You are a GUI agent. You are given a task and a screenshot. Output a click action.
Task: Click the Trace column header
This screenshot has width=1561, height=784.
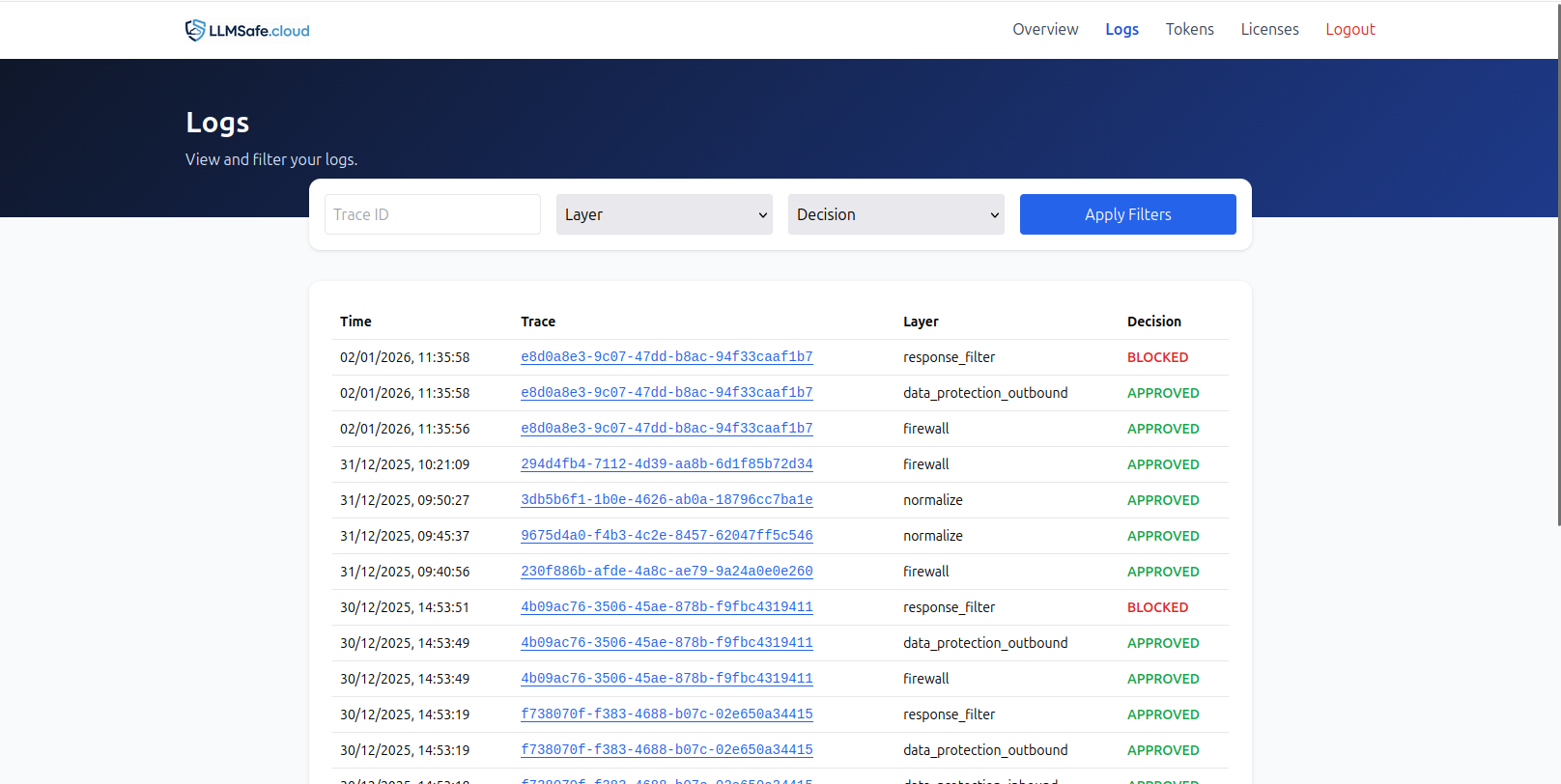click(538, 322)
